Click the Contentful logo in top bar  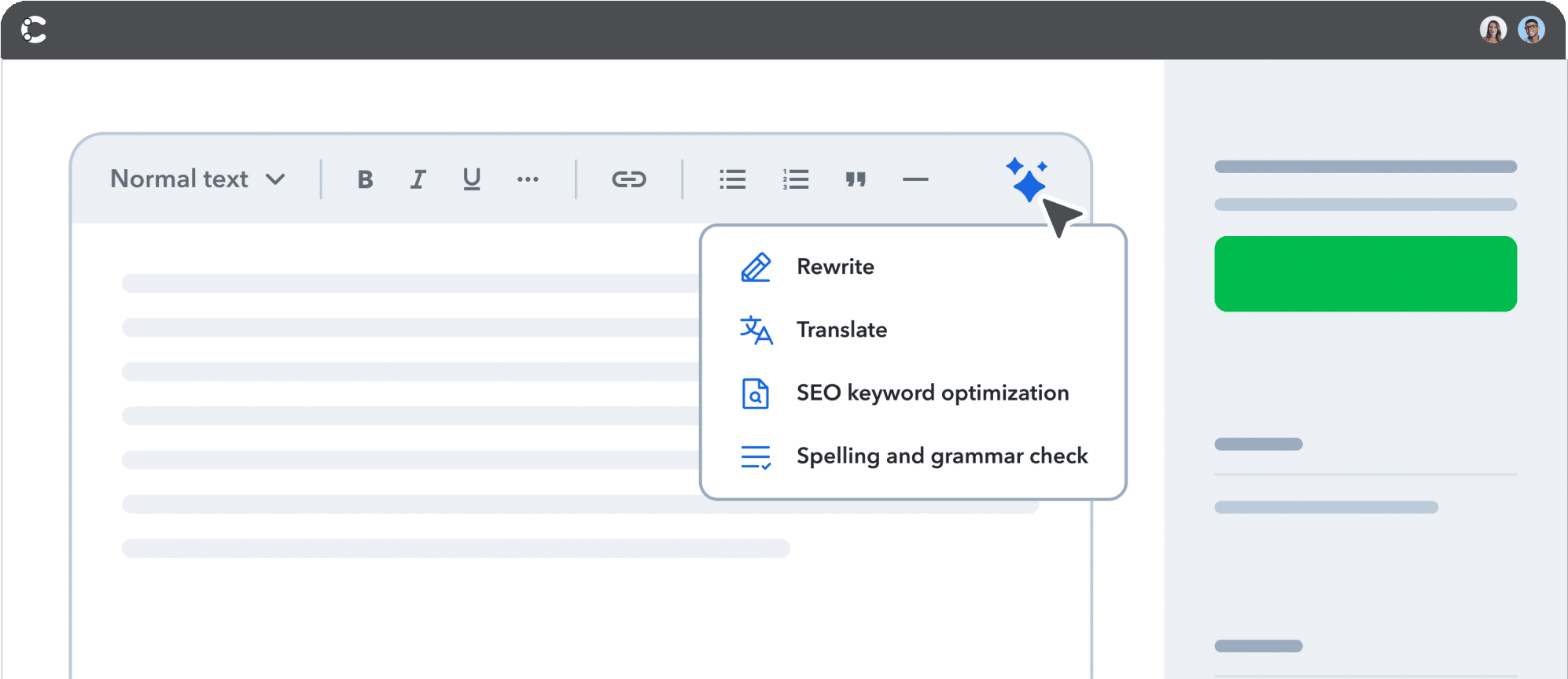34,30
